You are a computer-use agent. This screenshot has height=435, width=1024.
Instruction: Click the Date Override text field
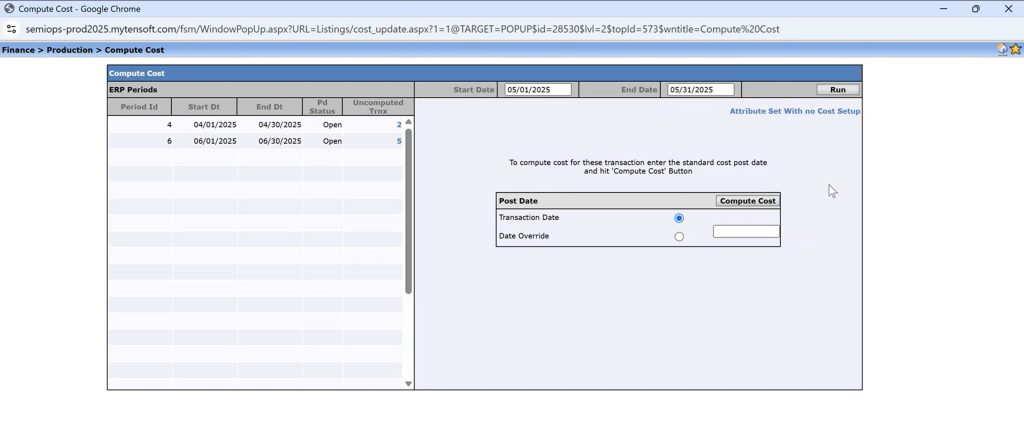[745, 232]
